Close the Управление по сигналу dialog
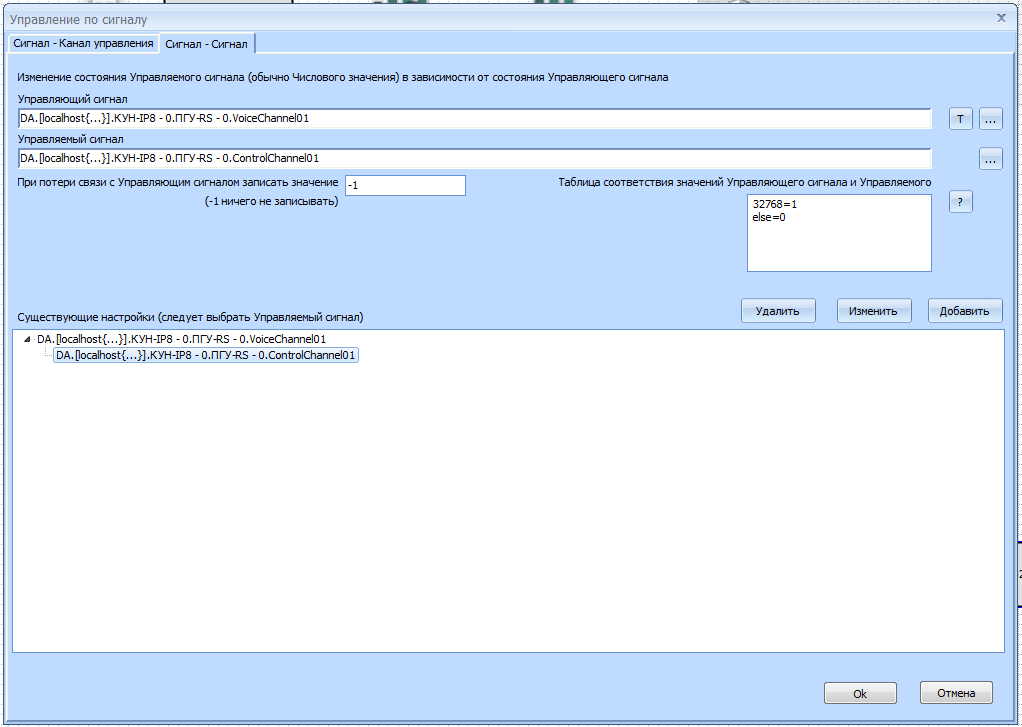The image size is (1022, 727). pyautogui.click(x=1001, y=17)
